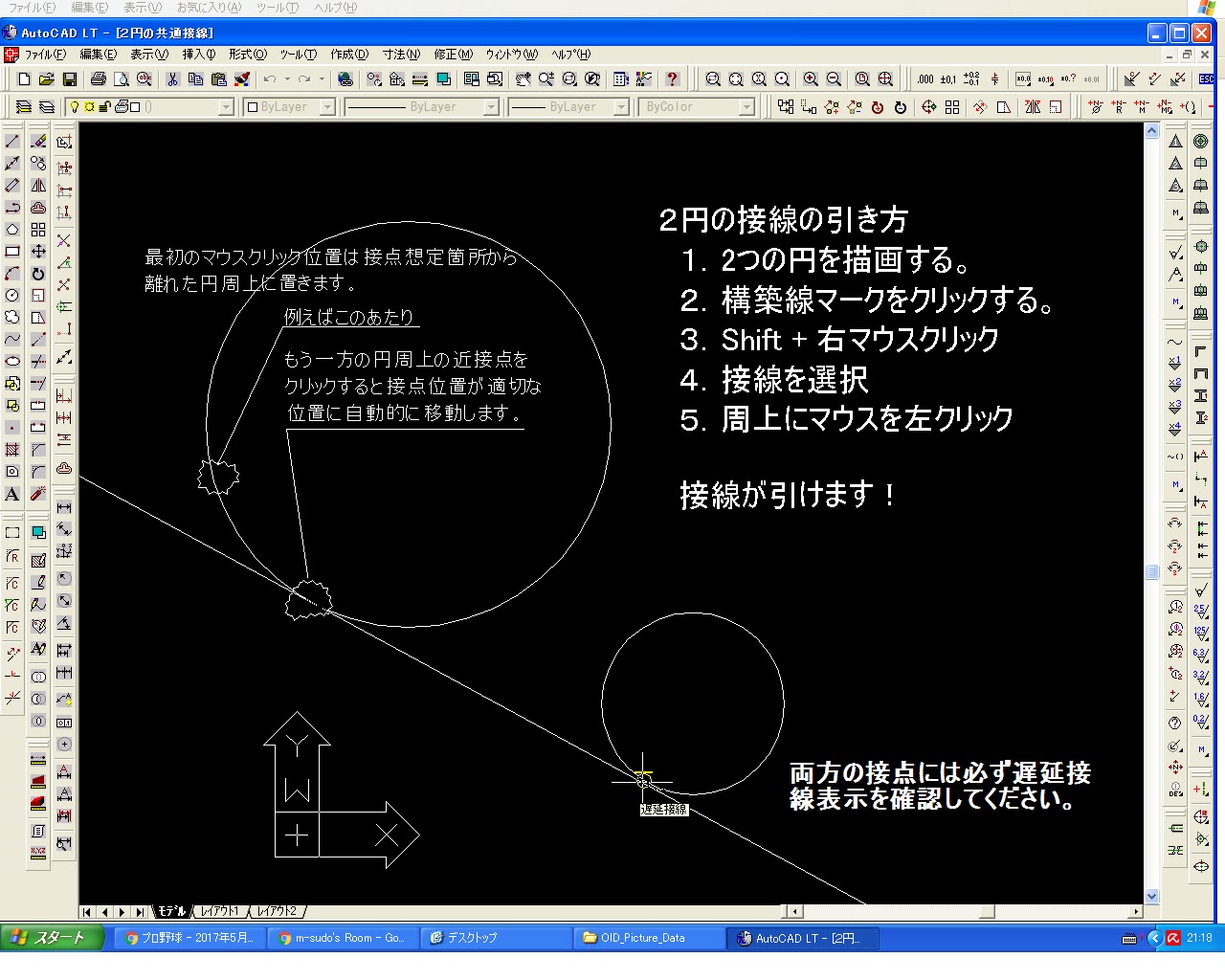Screen dimensions: 1225x980
Task: Save the current drawing
Action: (x=69, y=79)
